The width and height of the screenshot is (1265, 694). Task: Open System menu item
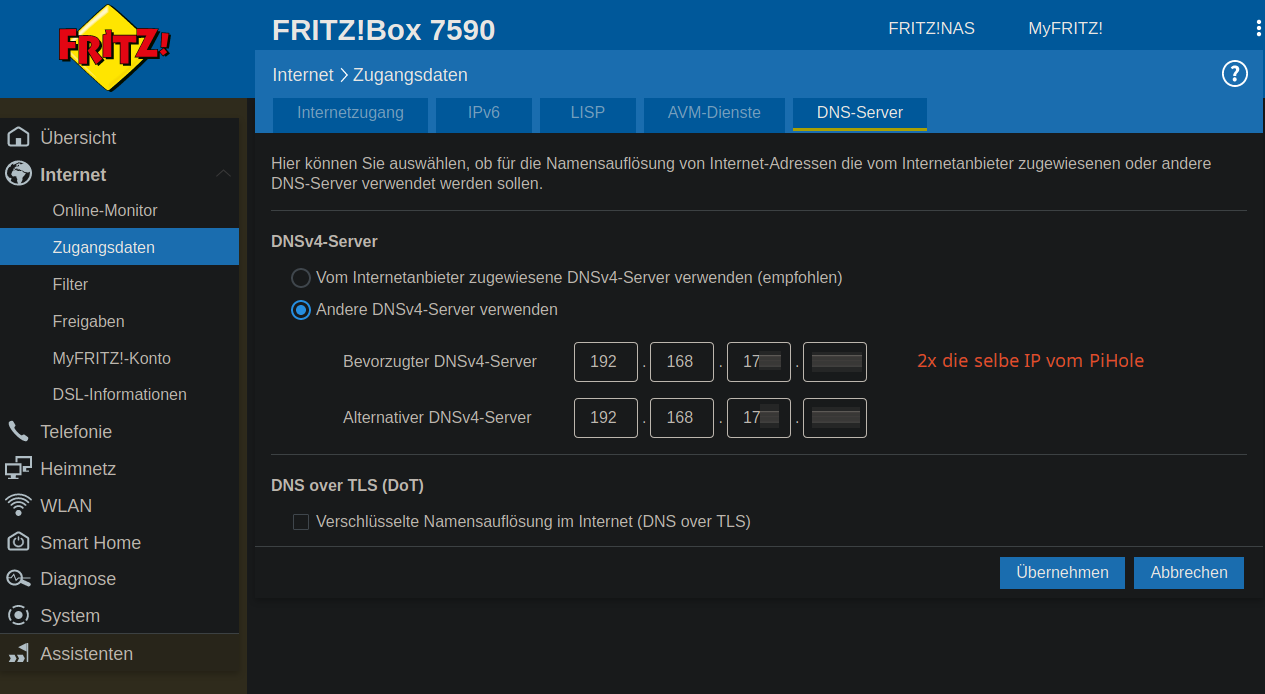click(70, 615)
